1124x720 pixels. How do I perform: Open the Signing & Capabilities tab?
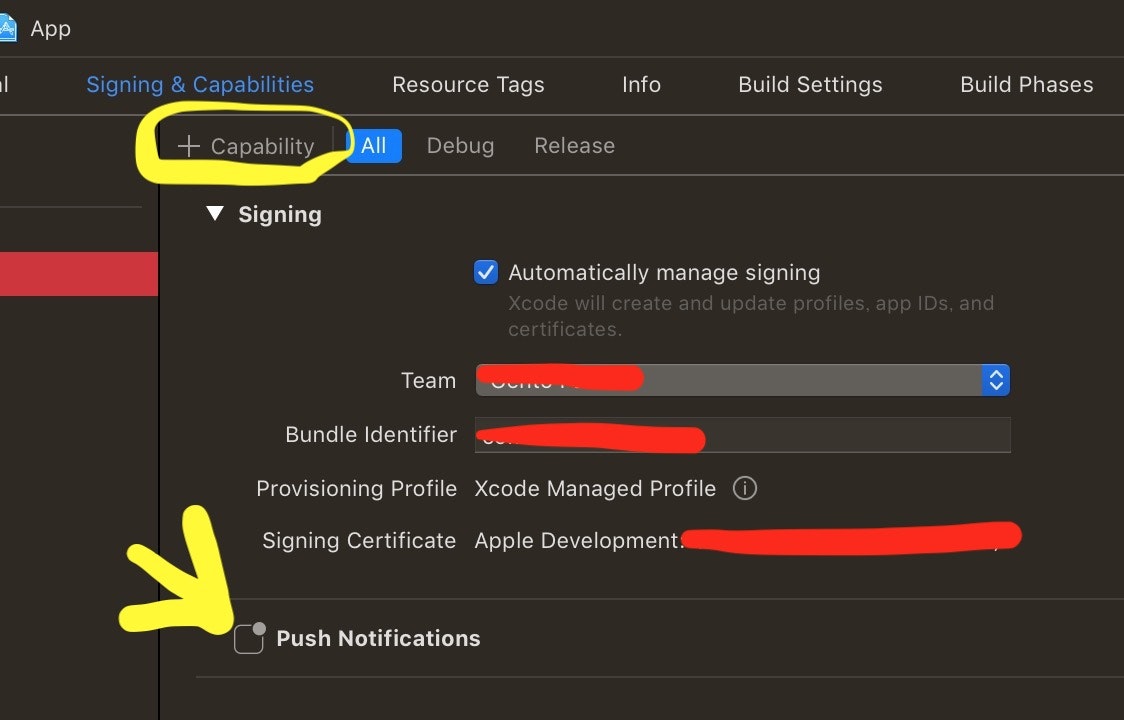pyautogui.click(x=200, y=85)
